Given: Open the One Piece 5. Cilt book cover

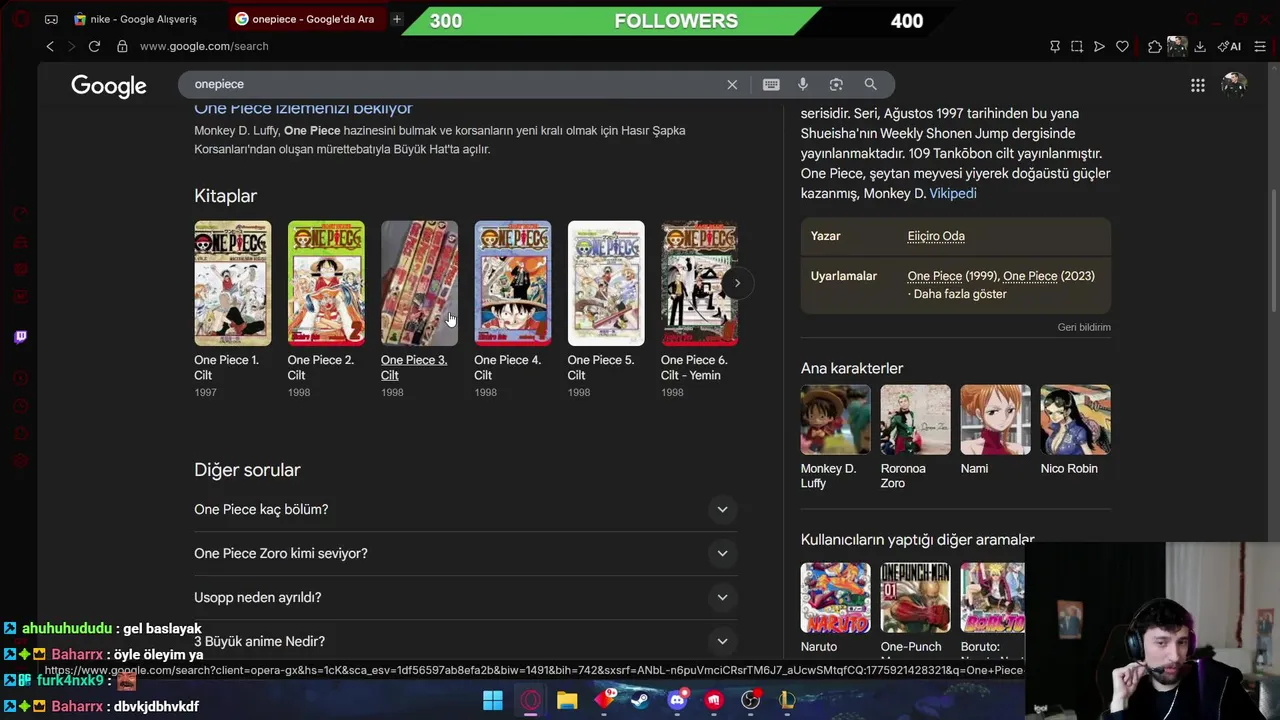Looking at the screenshot, I should click(606, 283).
